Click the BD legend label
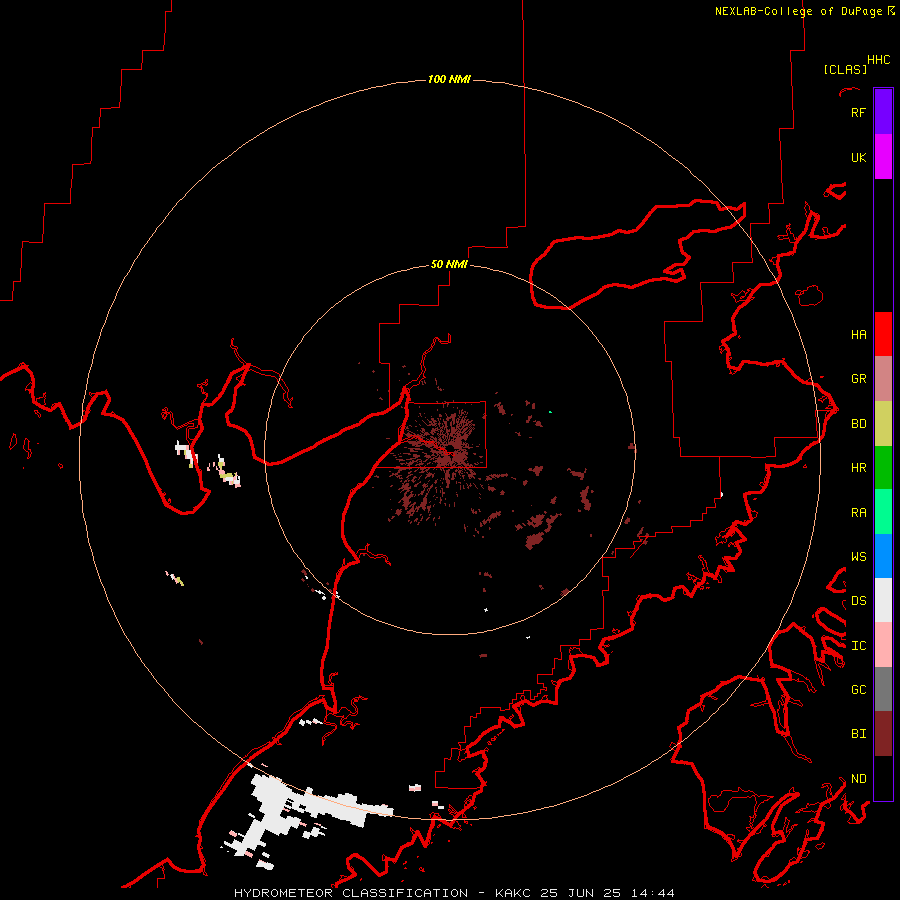 pos(858,424)
